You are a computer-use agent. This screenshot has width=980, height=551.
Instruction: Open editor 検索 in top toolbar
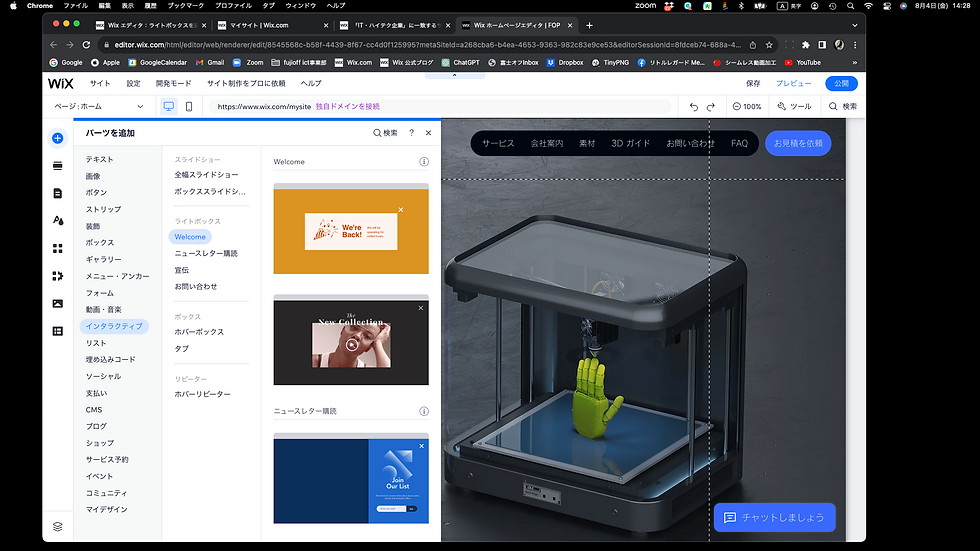click(x=843, y=107)
